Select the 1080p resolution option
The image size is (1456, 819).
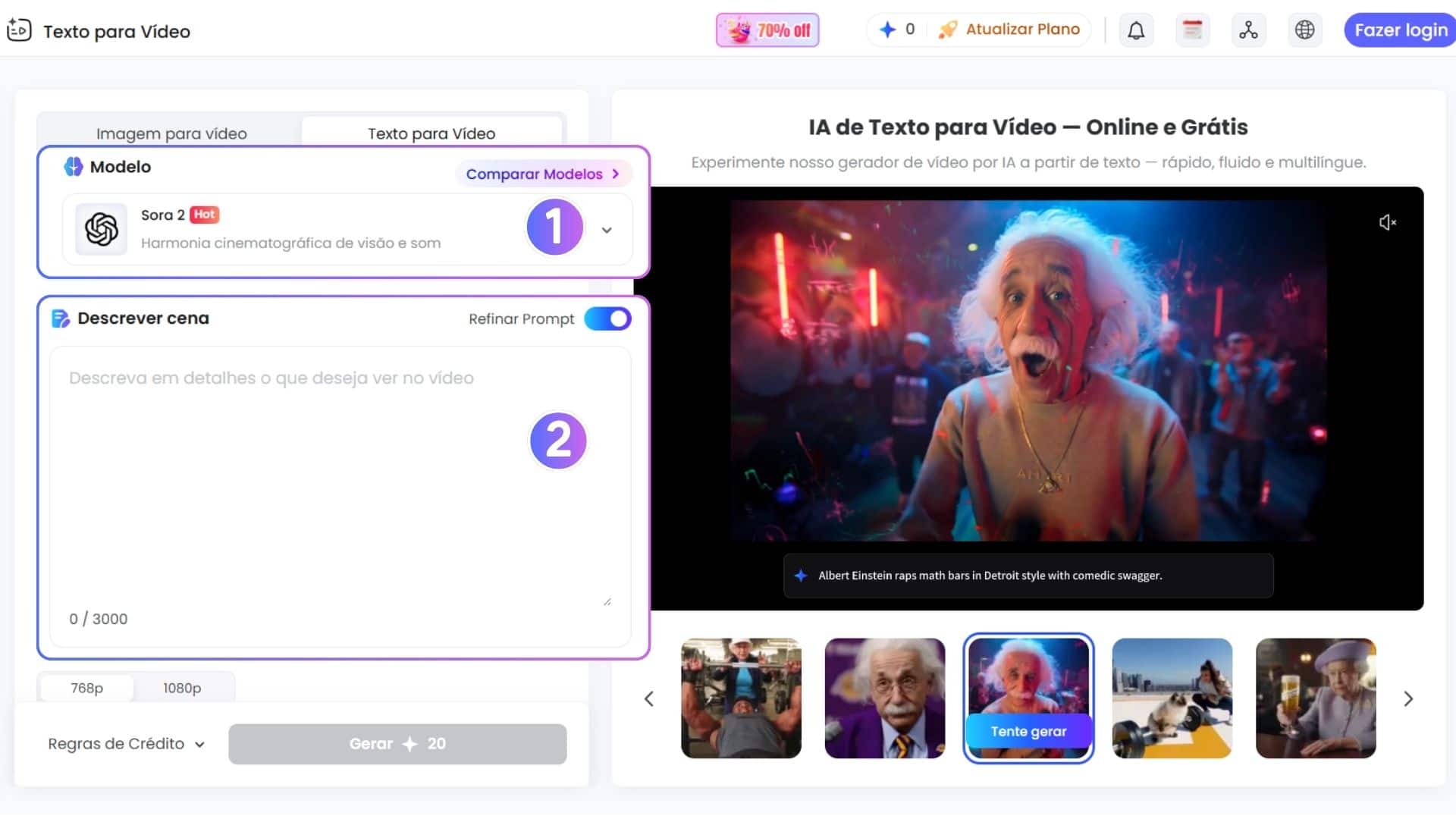(x=182, y=688)
